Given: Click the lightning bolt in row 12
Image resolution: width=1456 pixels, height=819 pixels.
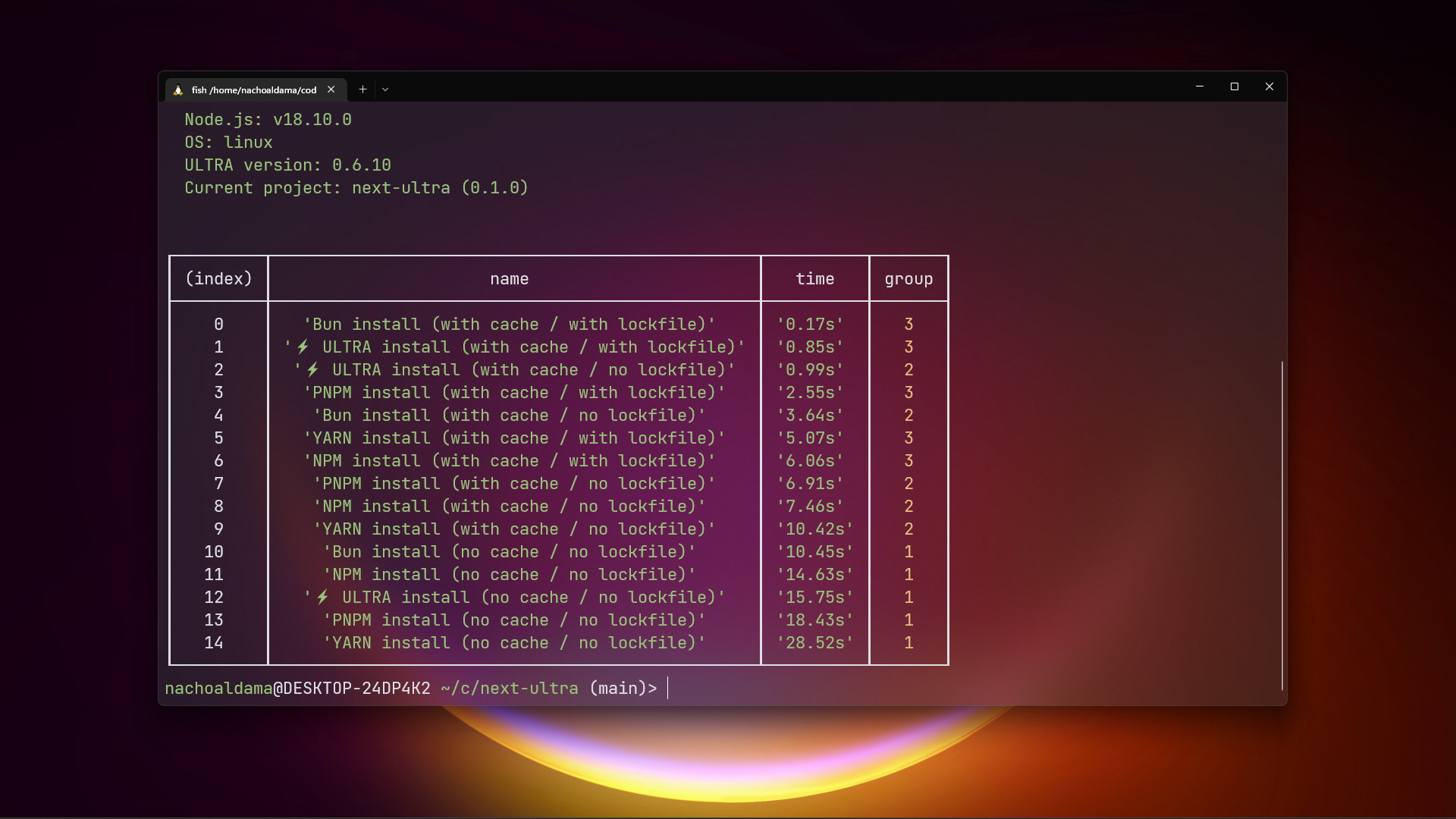Looking at the screenshot, I should tap(322, 598).
